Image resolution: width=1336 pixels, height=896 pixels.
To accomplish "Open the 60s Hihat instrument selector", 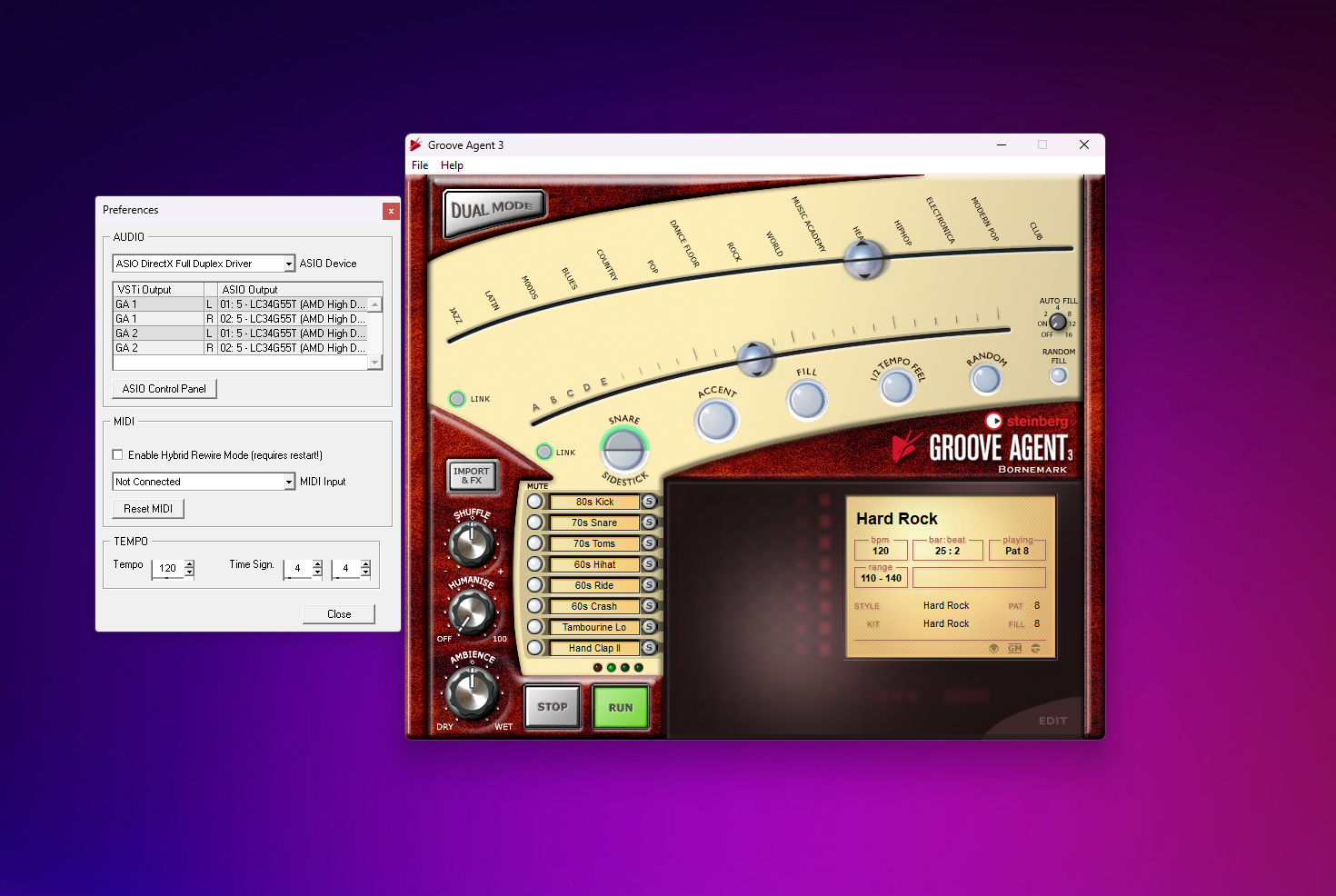I will coord(594,564).
